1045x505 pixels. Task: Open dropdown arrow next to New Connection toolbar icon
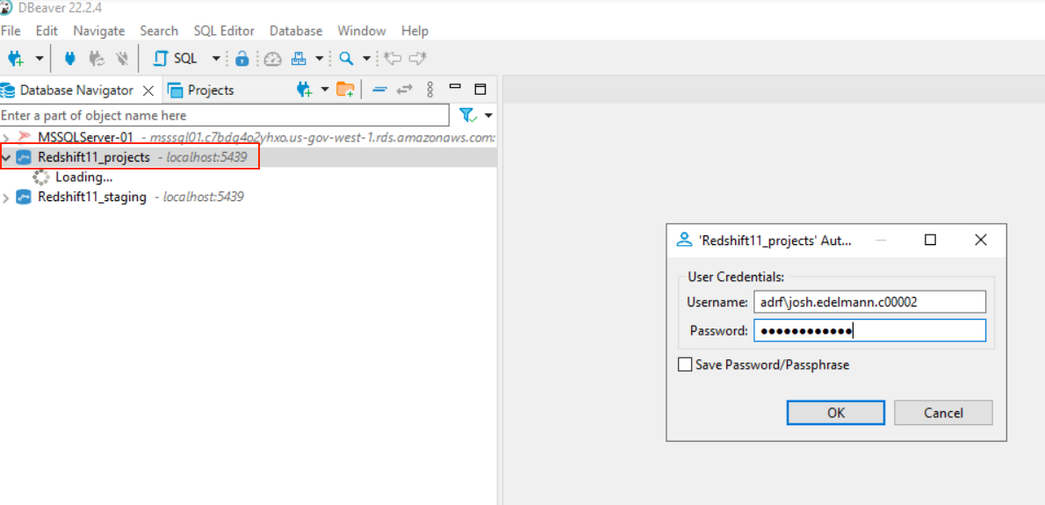tap(39, 59)
